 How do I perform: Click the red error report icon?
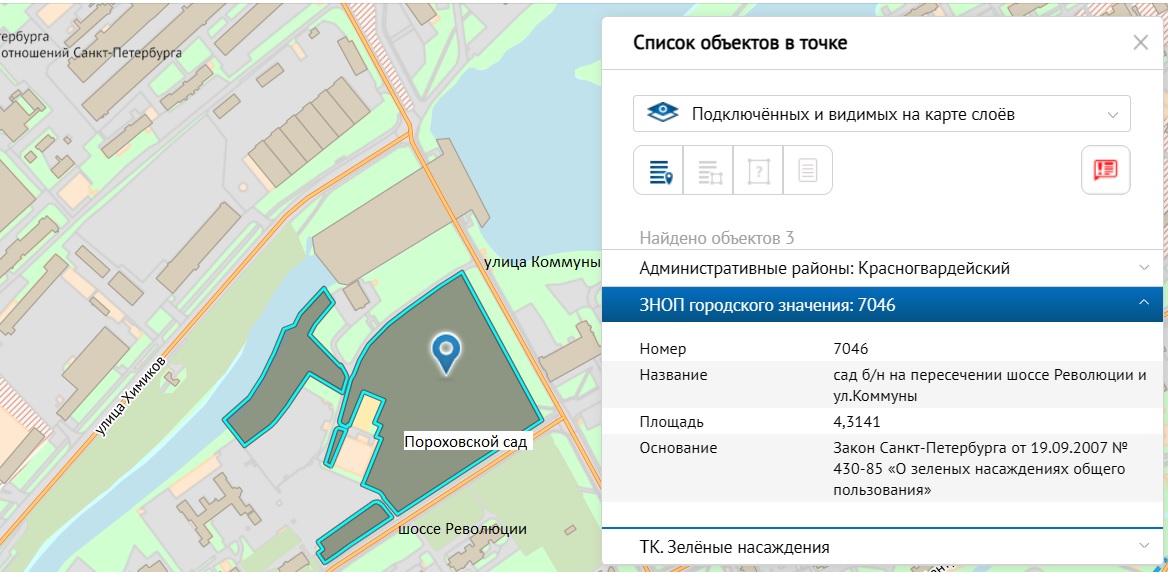[x=1105, y=170]
